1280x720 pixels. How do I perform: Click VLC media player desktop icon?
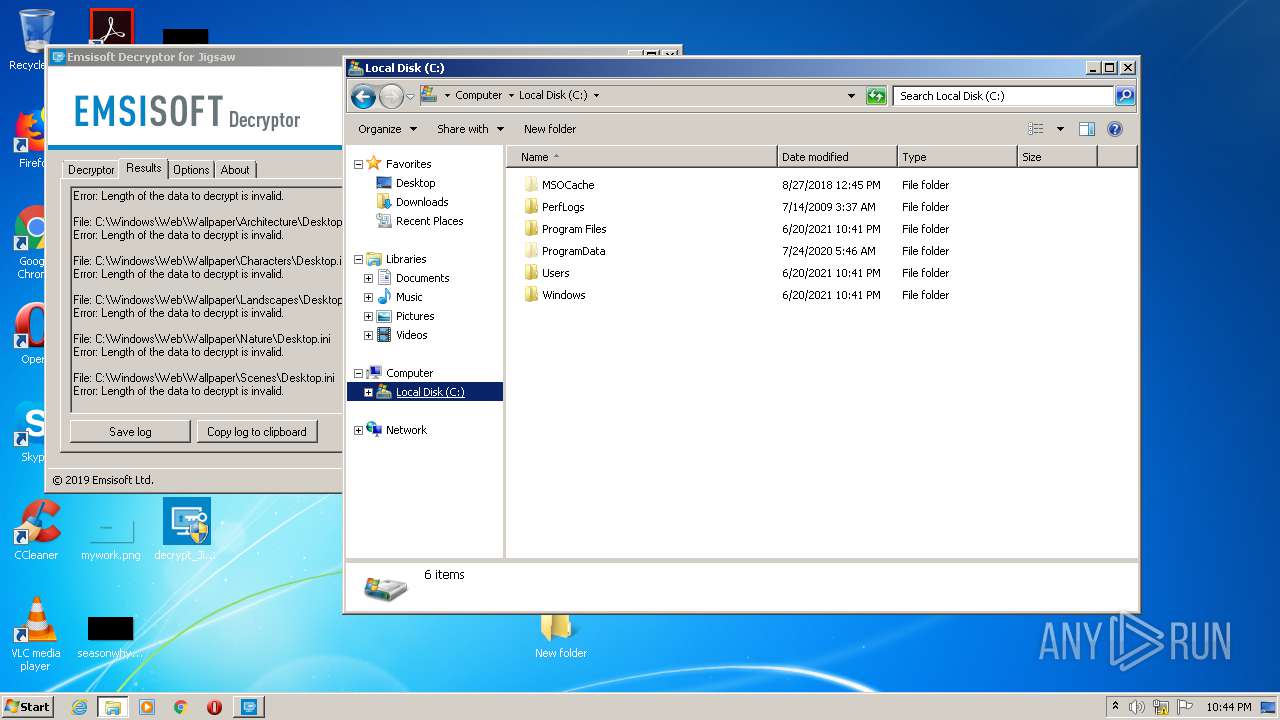[x=36, y=634]
